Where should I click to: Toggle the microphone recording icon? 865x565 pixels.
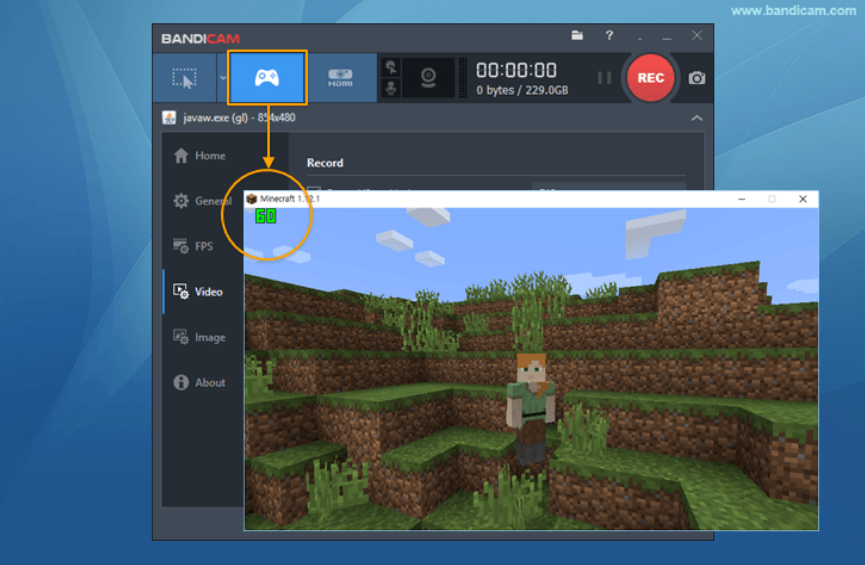[391, 88]
